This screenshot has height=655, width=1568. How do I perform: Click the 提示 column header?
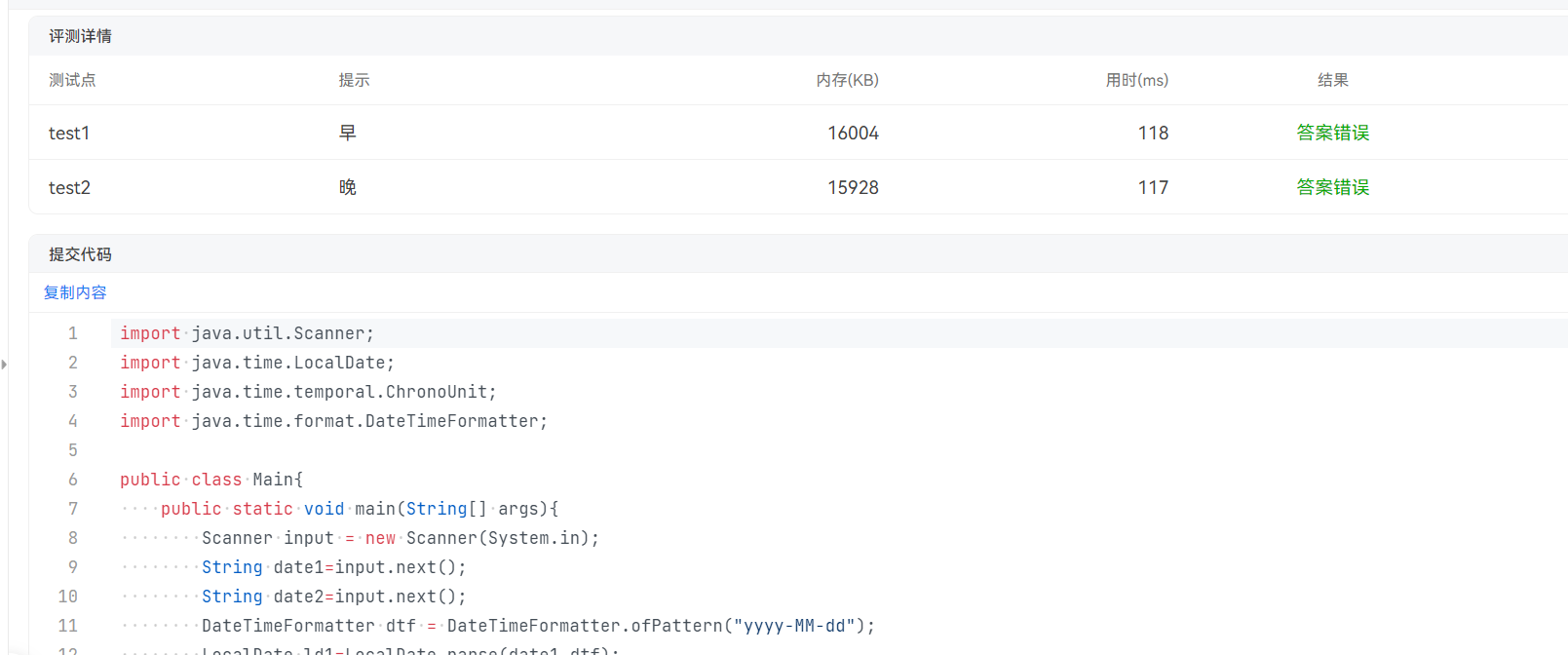pyautogui.click(x=354, y=80)
